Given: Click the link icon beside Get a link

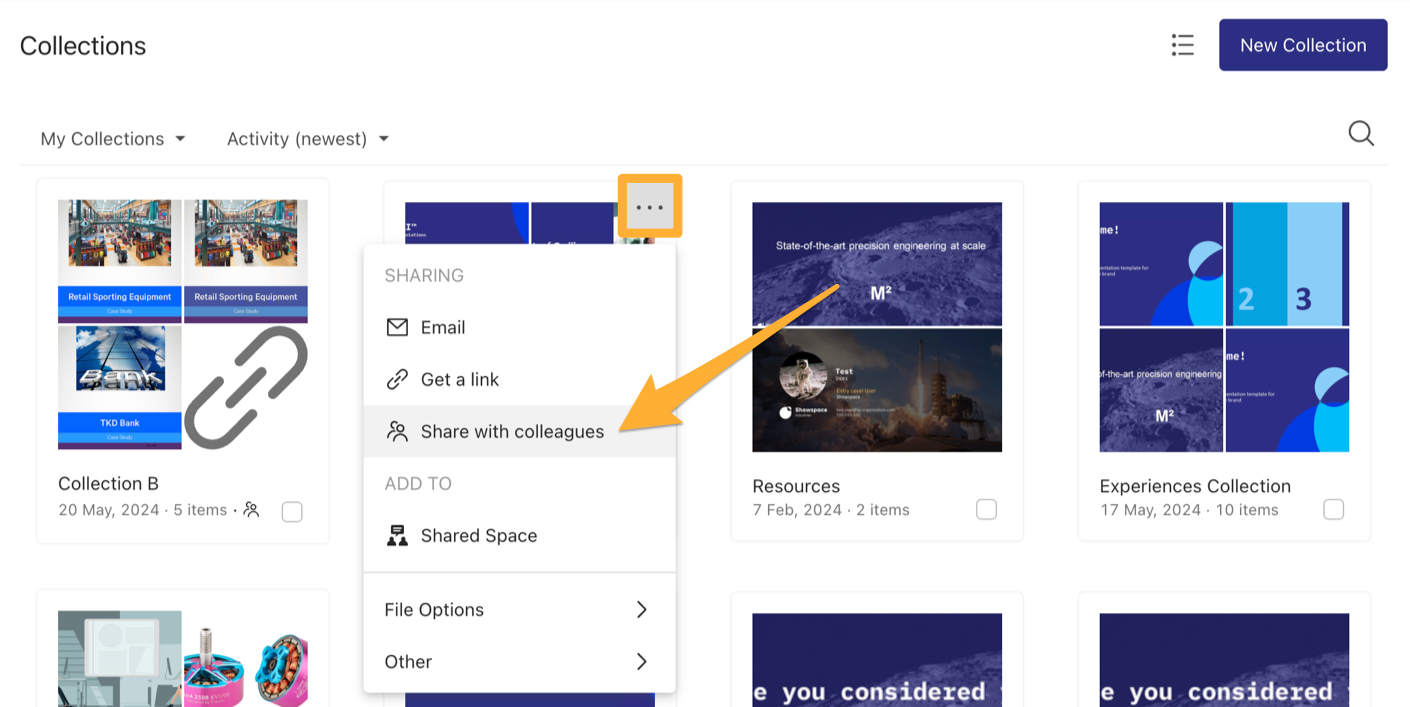Looking at the screenshot, I should pos(397,379).
